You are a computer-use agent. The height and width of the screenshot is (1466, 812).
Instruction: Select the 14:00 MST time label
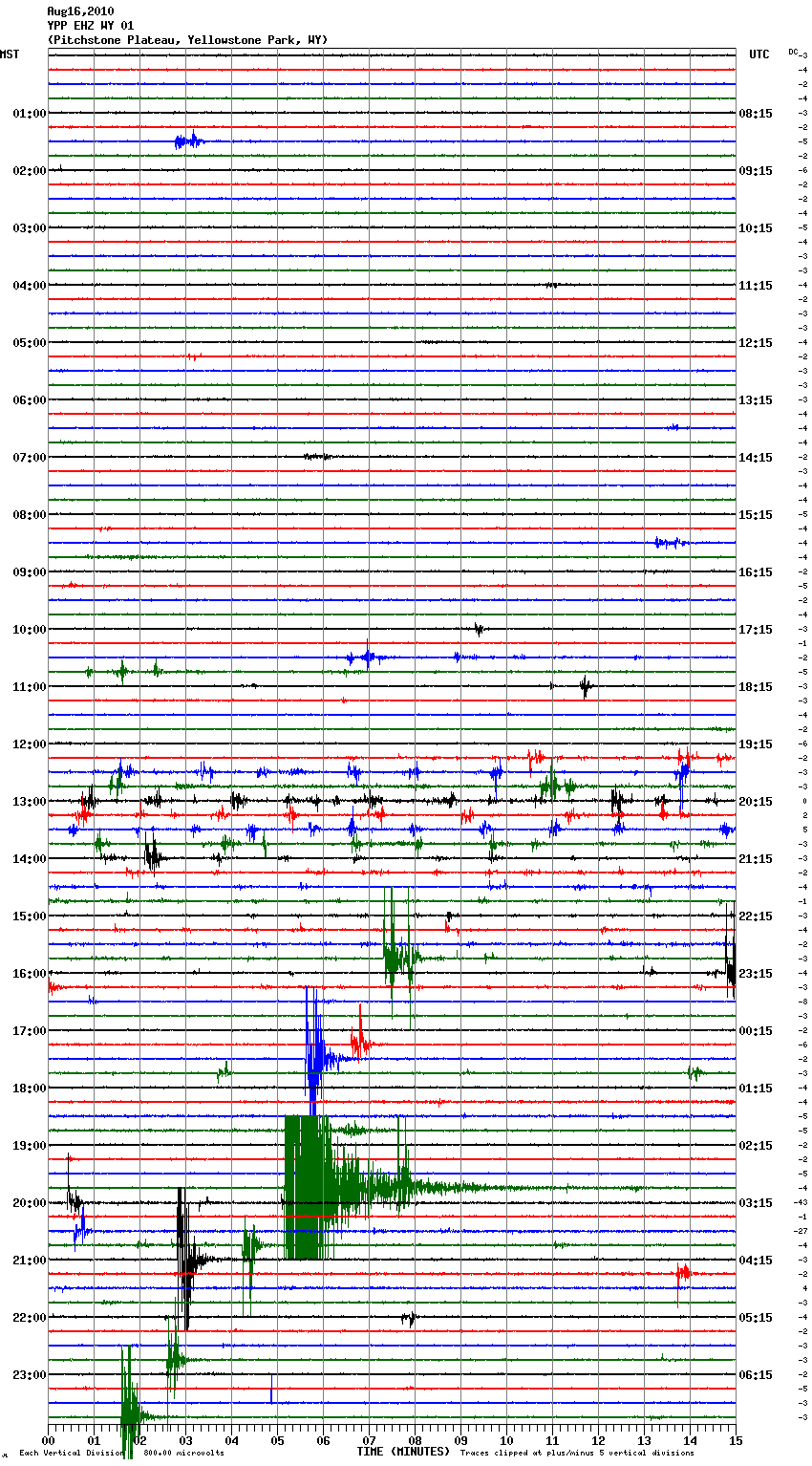[x=30, y=859]
